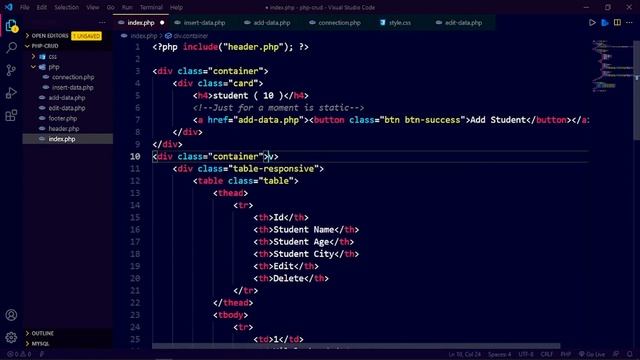Open the Explorer view in activity bar
The height and width of the screenshot is (360, 640).
pos(11,26)
